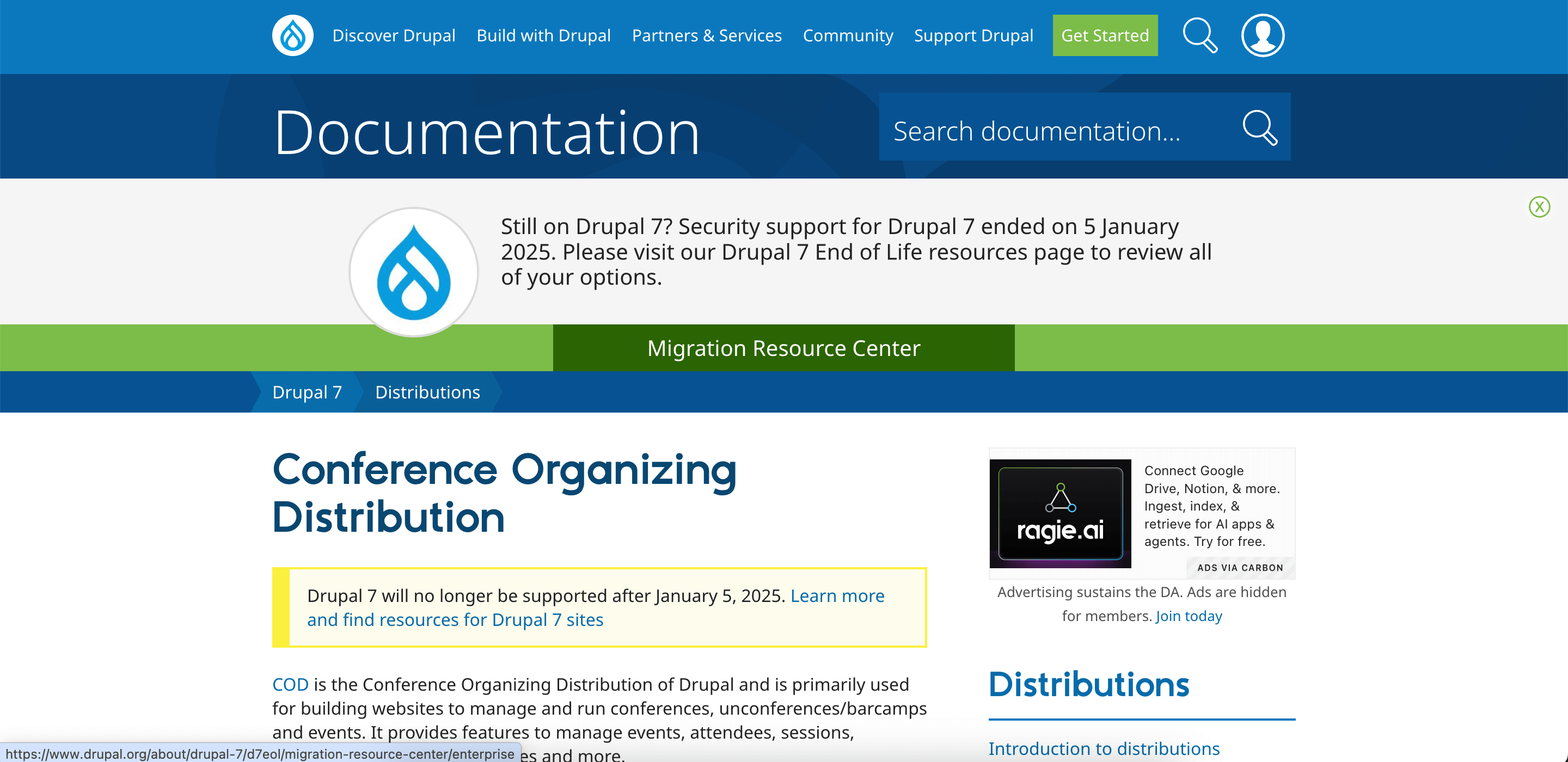1568x762 pixels.
Task: Open the Support Drupal menu item
Action: [973, 35]
